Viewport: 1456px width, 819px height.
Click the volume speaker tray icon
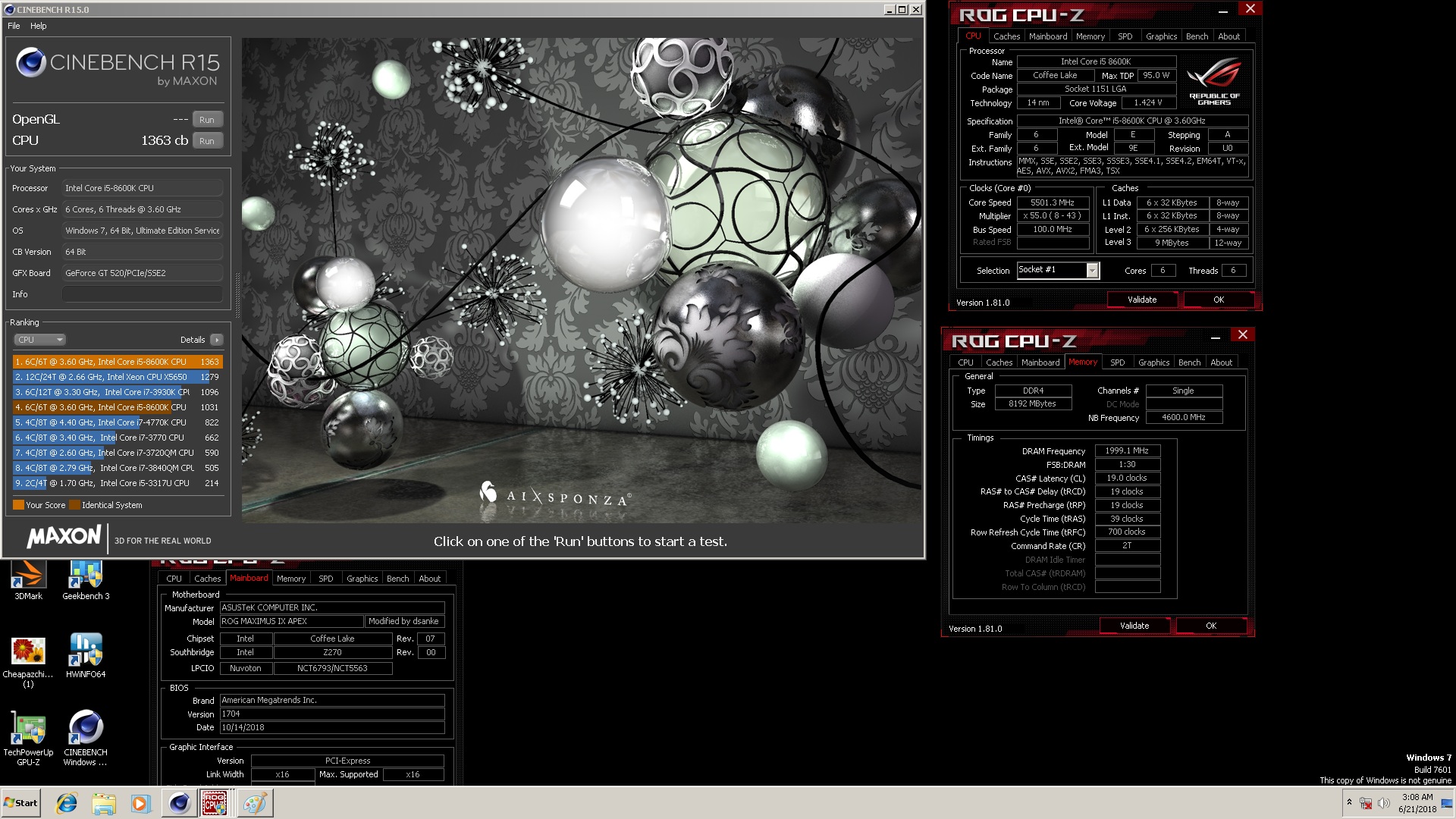pyautogui.click(x=1383, y=803)
